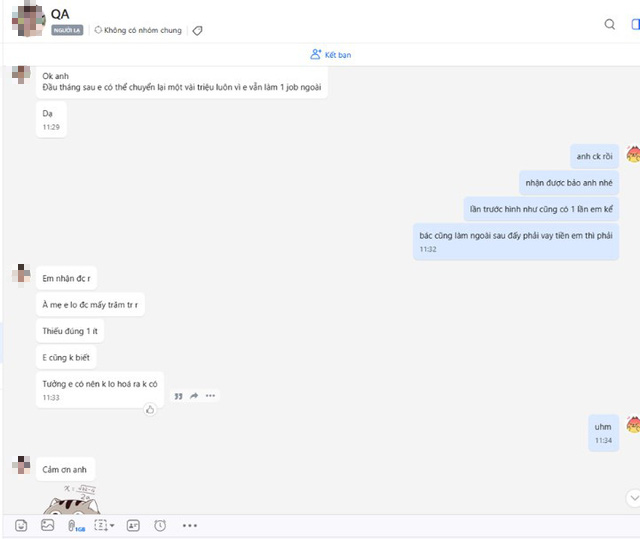Screen dimensions: 640x539
Task: Forward the 11:33 message
Action: click(194, 395)
